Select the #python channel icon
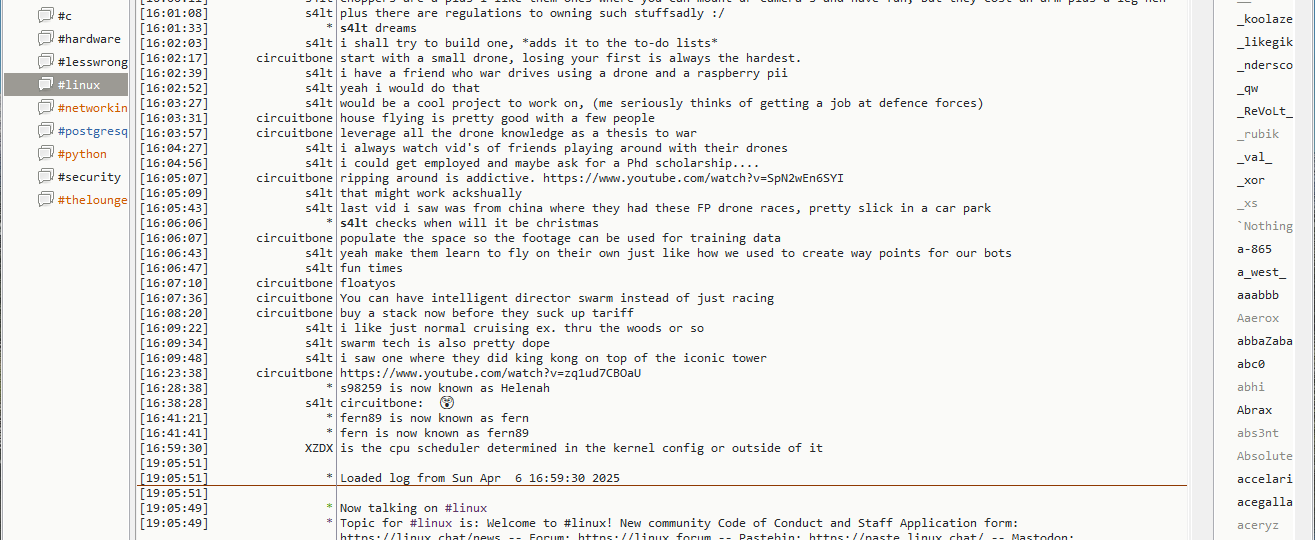This screenshot has height=540, width=1315. (45, 154)
